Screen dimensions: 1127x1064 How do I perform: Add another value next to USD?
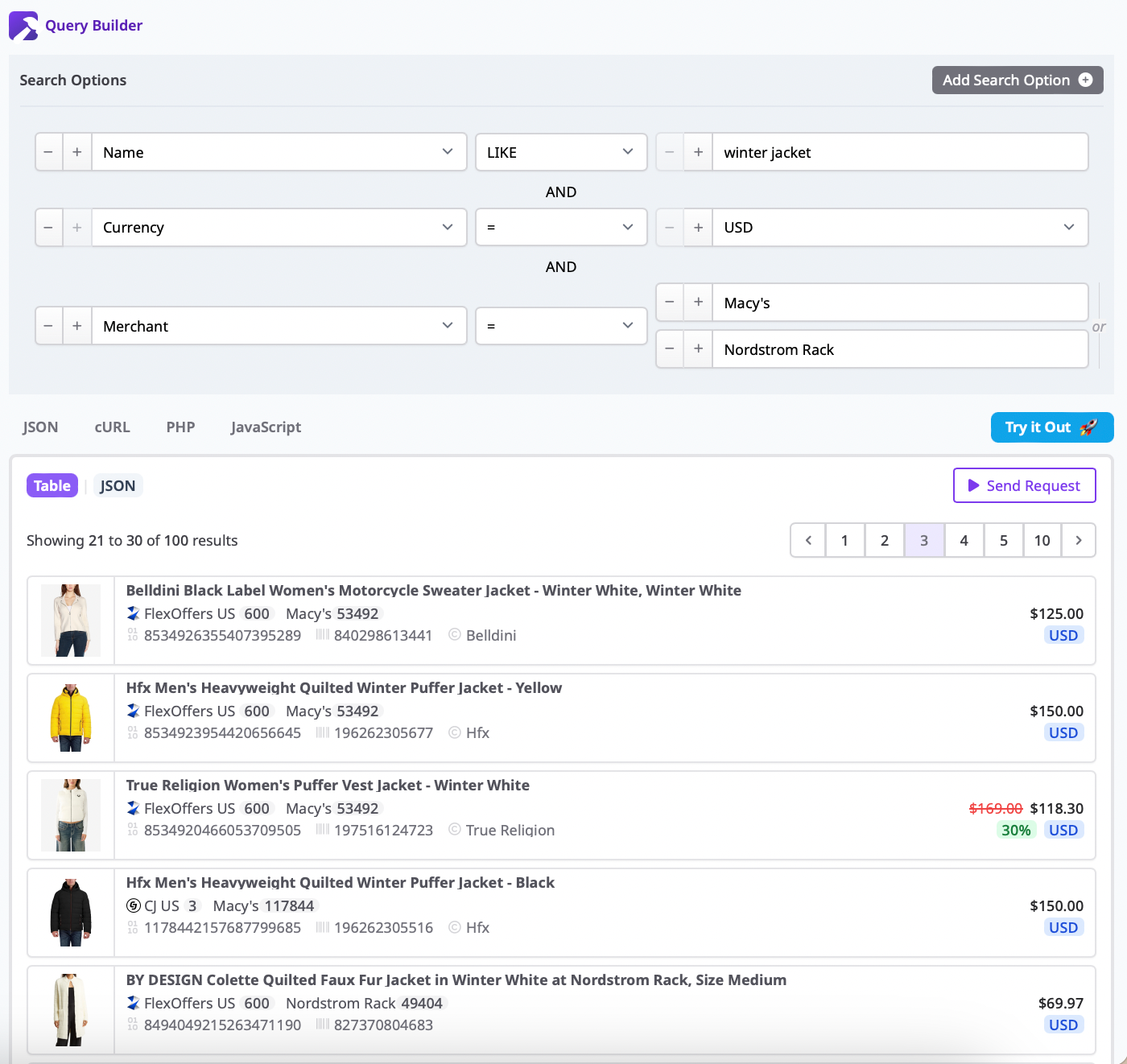698,228
